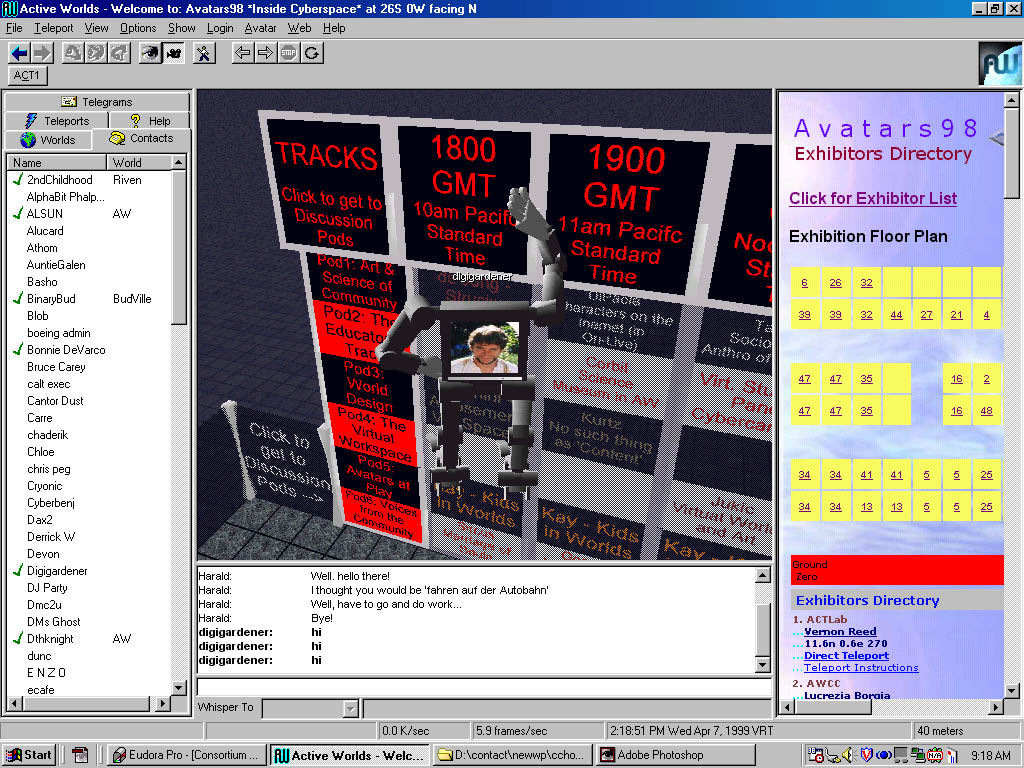Click the 'Click for Exhibitor List' link

(873, 199)
